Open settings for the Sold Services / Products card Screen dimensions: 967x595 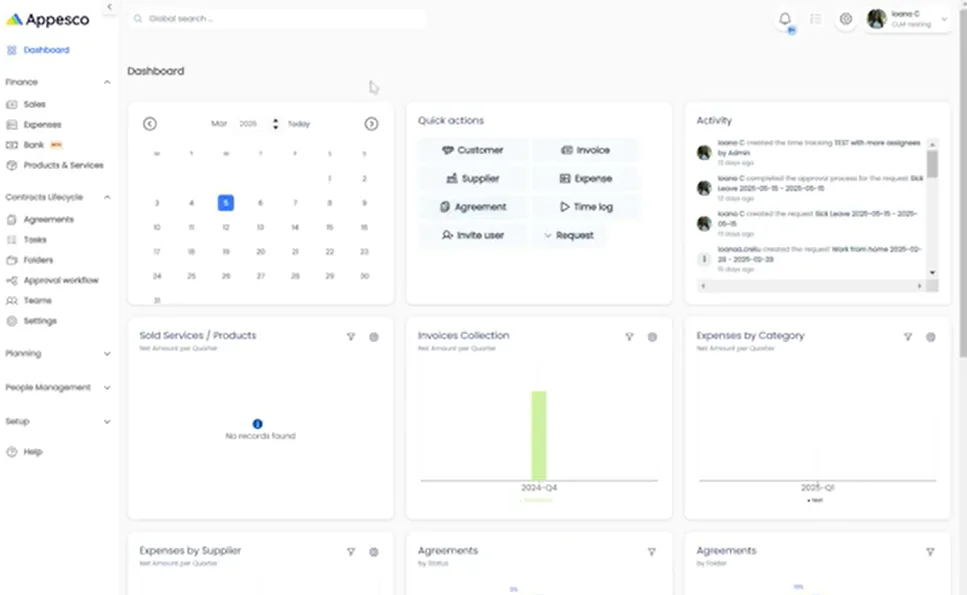click(x=374, y=337)
